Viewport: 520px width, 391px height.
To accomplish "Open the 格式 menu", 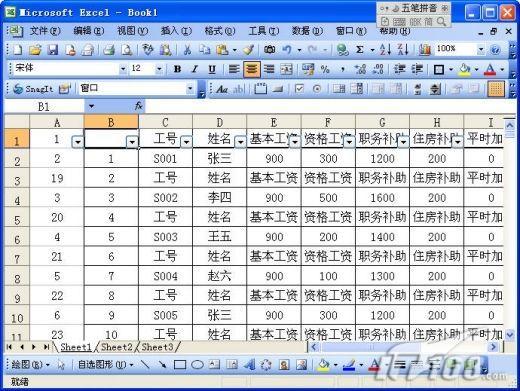I will (x=220, y=31).
